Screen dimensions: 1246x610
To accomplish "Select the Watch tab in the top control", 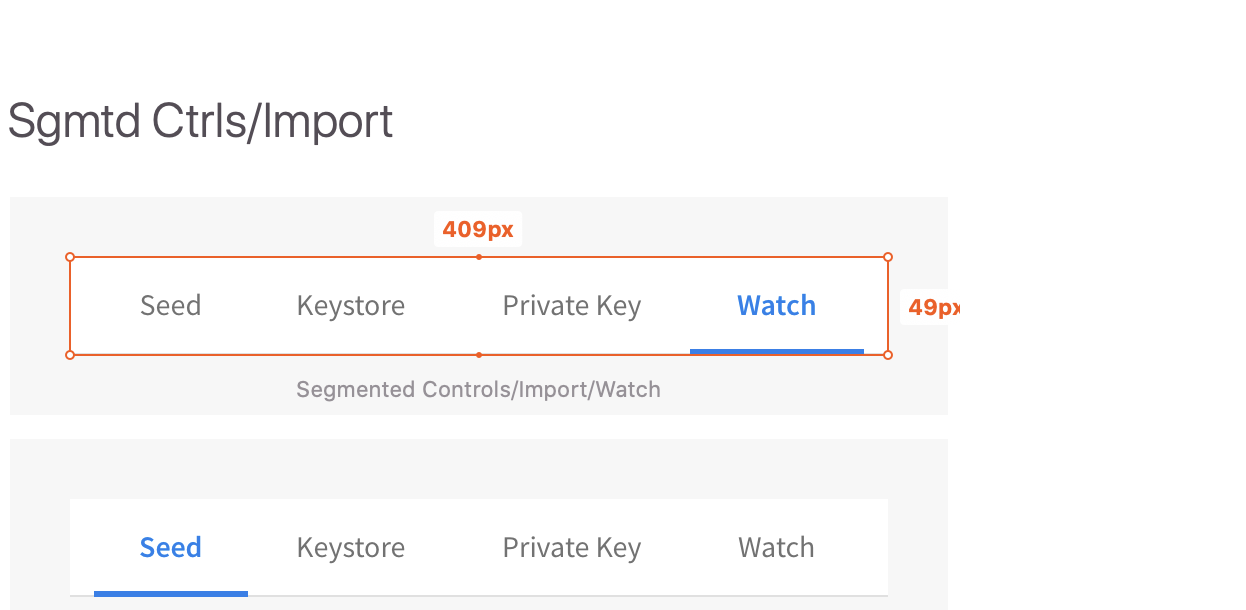I will click(776, 305).
